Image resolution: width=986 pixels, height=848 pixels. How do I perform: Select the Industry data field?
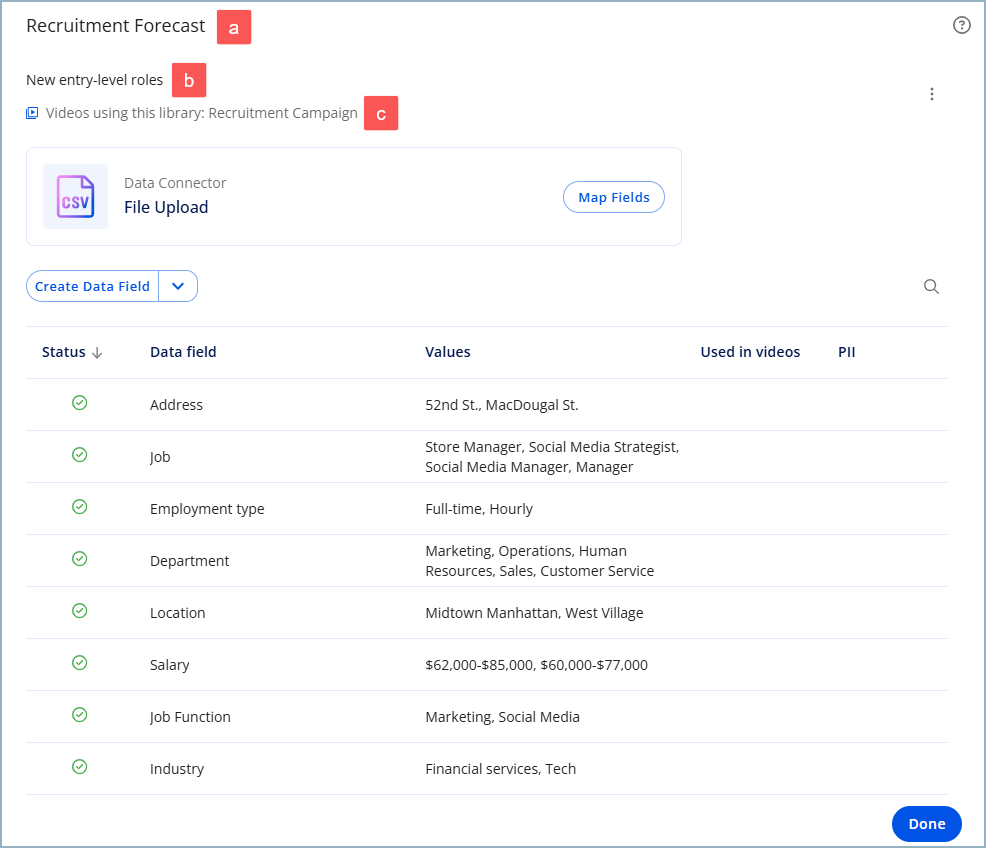[177, 769]
